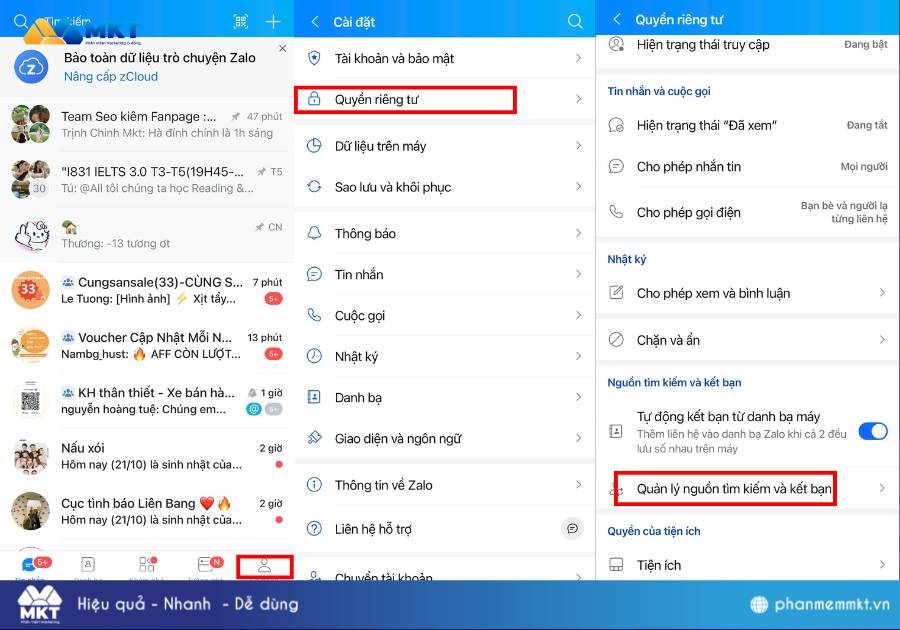Open Cho phép xem và bình luận
Image resolution: width=900 pixels, height=630 pixels.
point(748,293)
